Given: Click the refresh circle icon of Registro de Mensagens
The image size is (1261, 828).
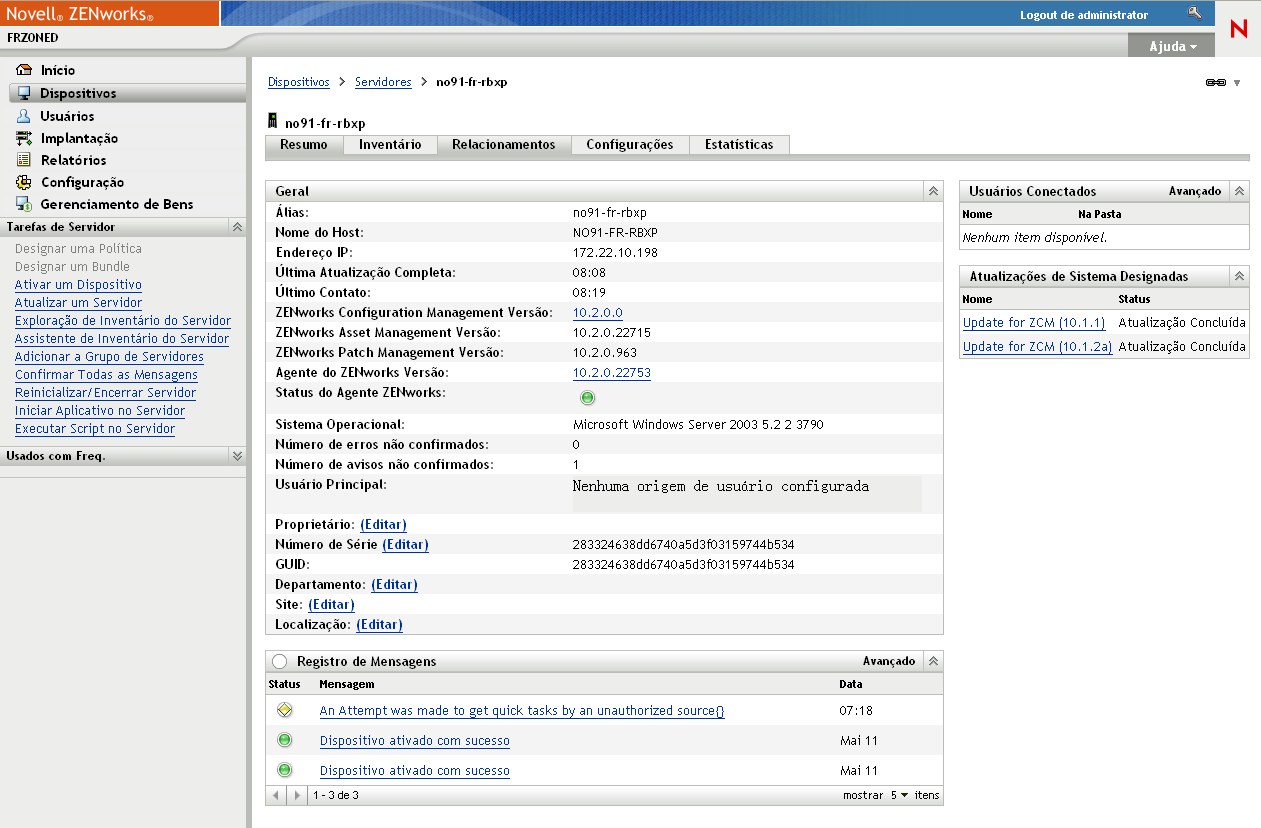Looking at the screenshot, I should pos(279,661).
